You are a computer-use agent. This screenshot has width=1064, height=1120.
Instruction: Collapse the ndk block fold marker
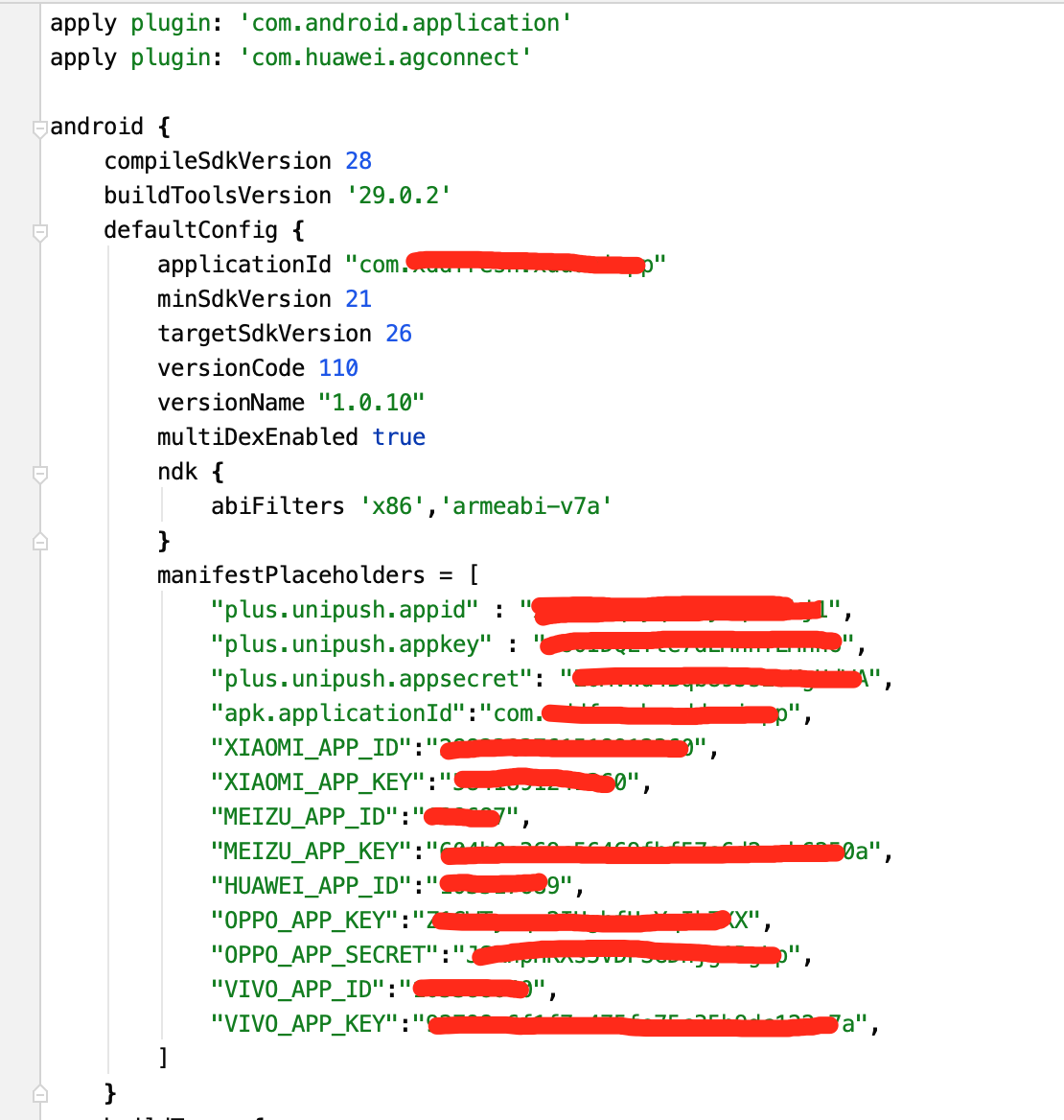pyautogui.click(x=39, y=473)
